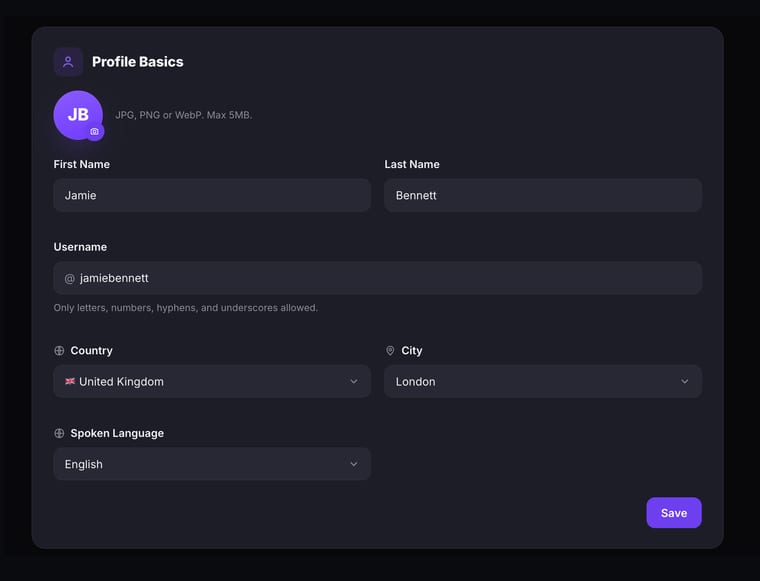Open the Spoken Language dropdown showing English
The height and width of the screenshot is (581, 760).
tap(212, 464)
